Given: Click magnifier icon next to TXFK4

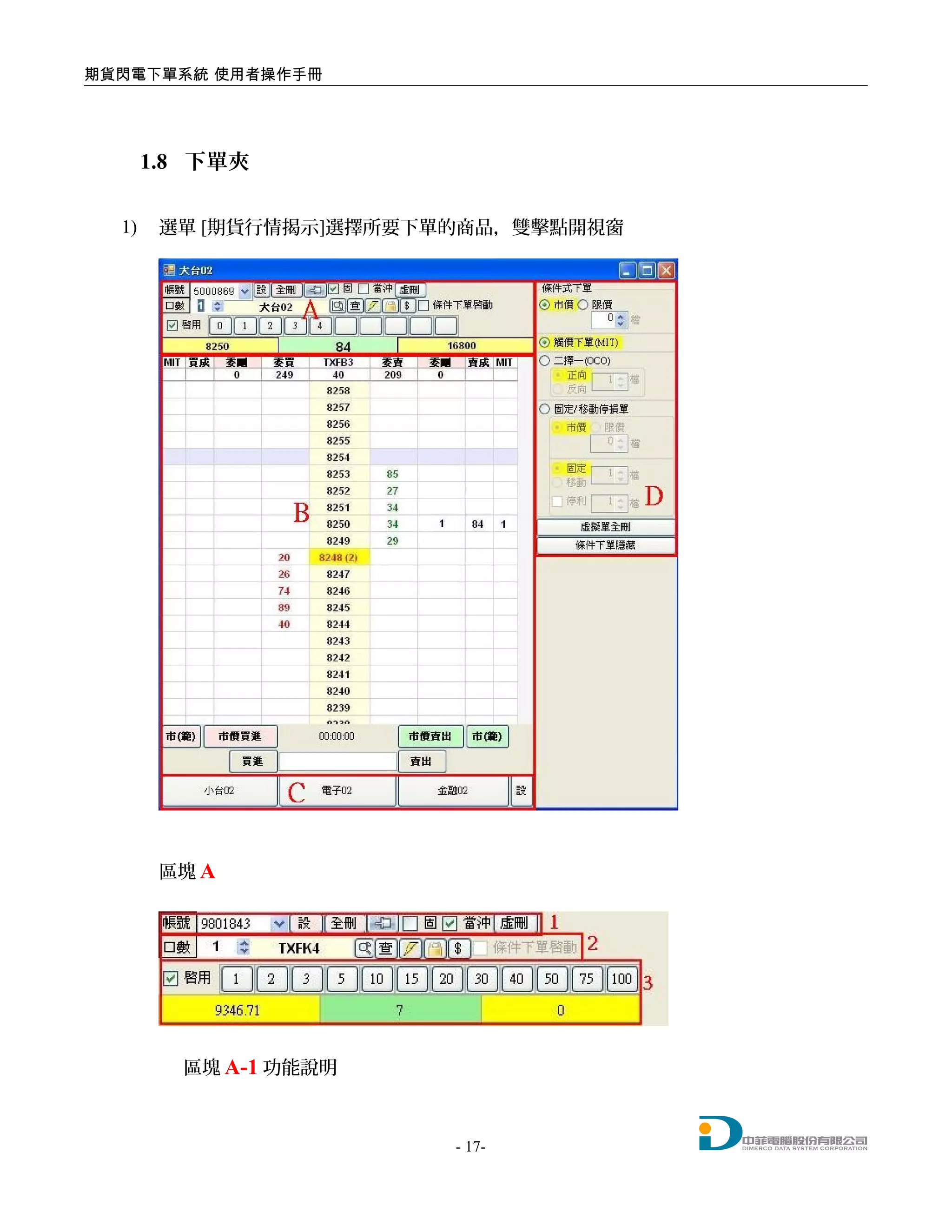Looking at the screenshot, I should (365, 948).
